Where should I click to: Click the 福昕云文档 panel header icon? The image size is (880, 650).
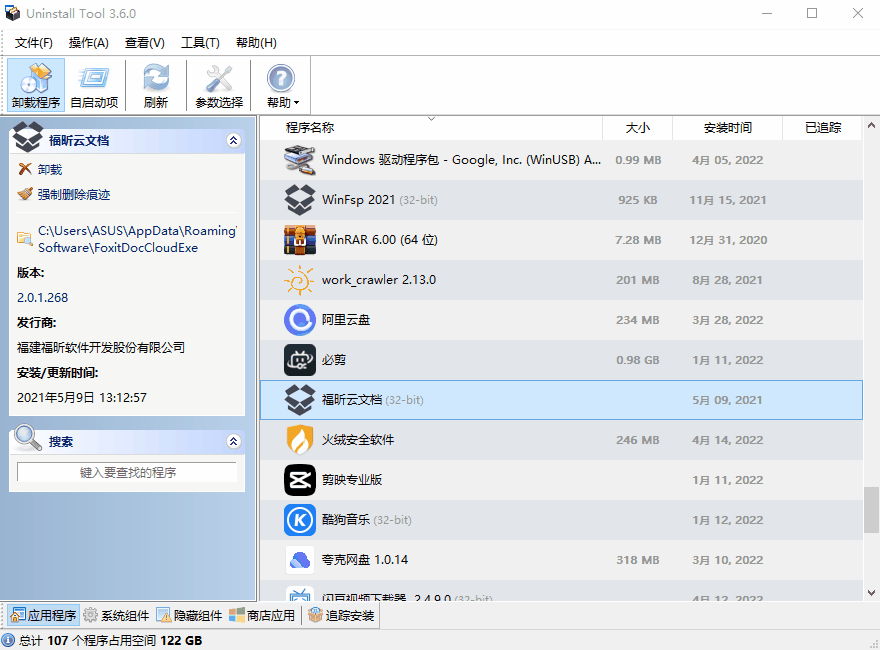click(28, 137)
